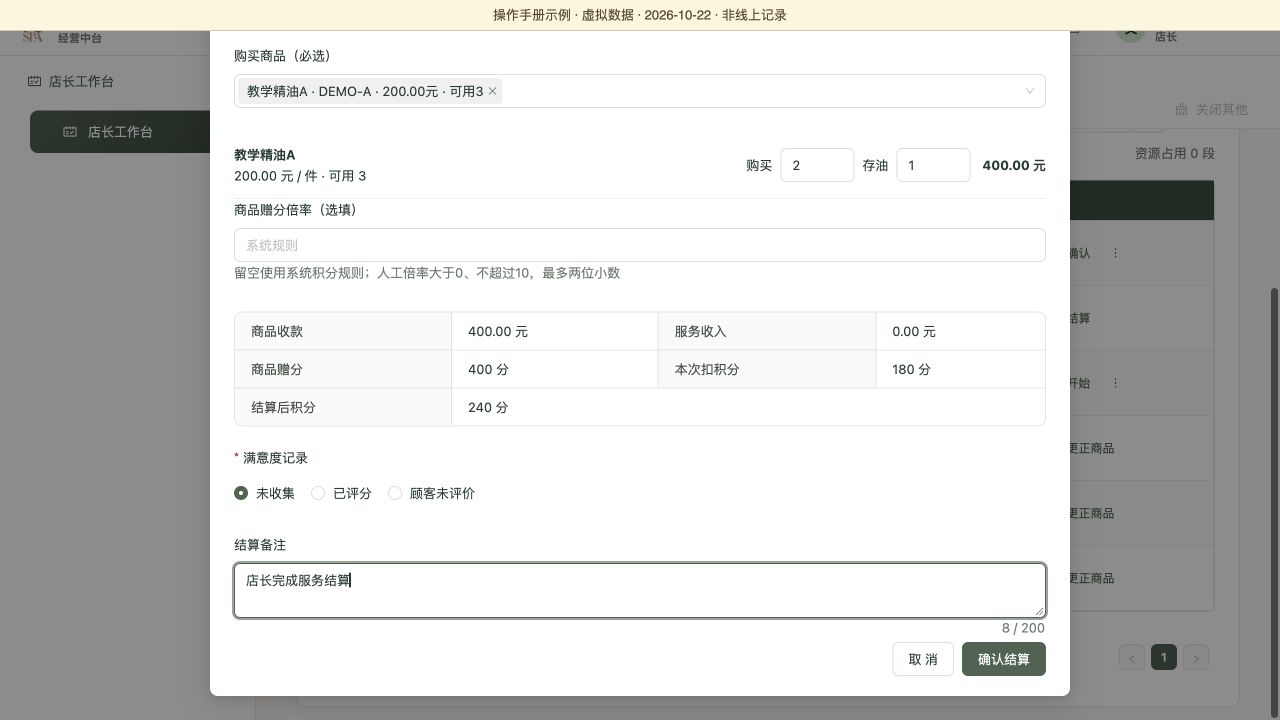Focus the 存油 quantity field
The width and height of the screenshot is (1280, 720).
click(x=933, y=165)
